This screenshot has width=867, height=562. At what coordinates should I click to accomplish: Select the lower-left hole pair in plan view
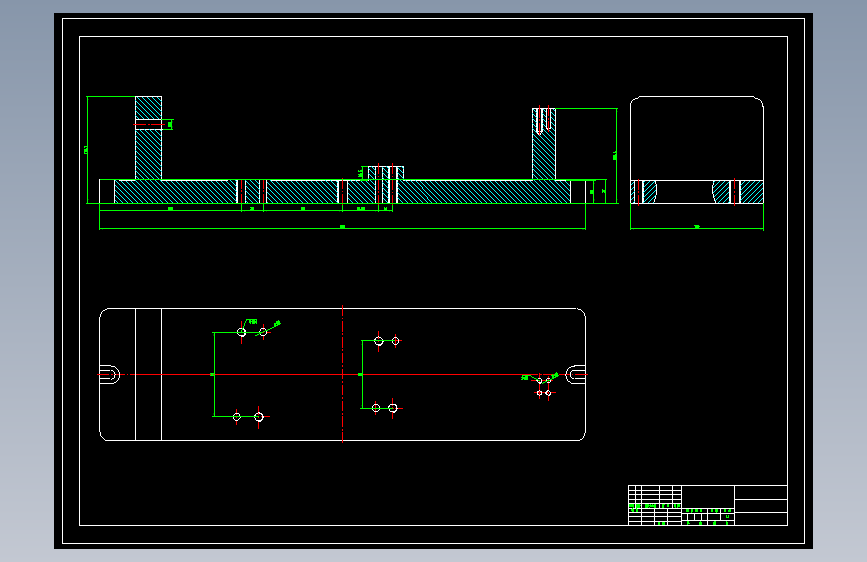[x=248, y=417]
